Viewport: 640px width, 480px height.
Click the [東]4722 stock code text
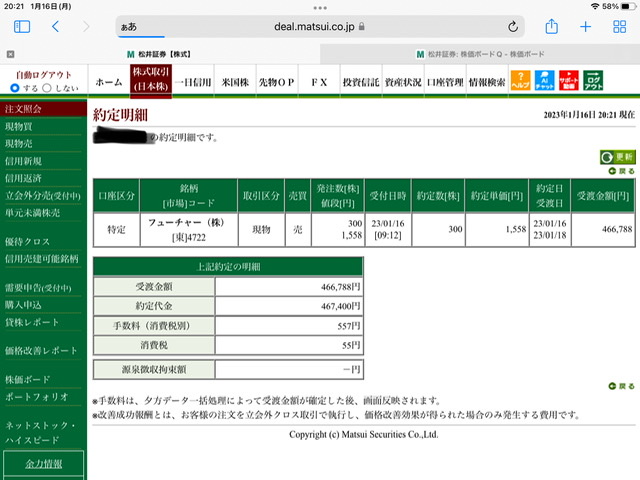coord(189,238)
